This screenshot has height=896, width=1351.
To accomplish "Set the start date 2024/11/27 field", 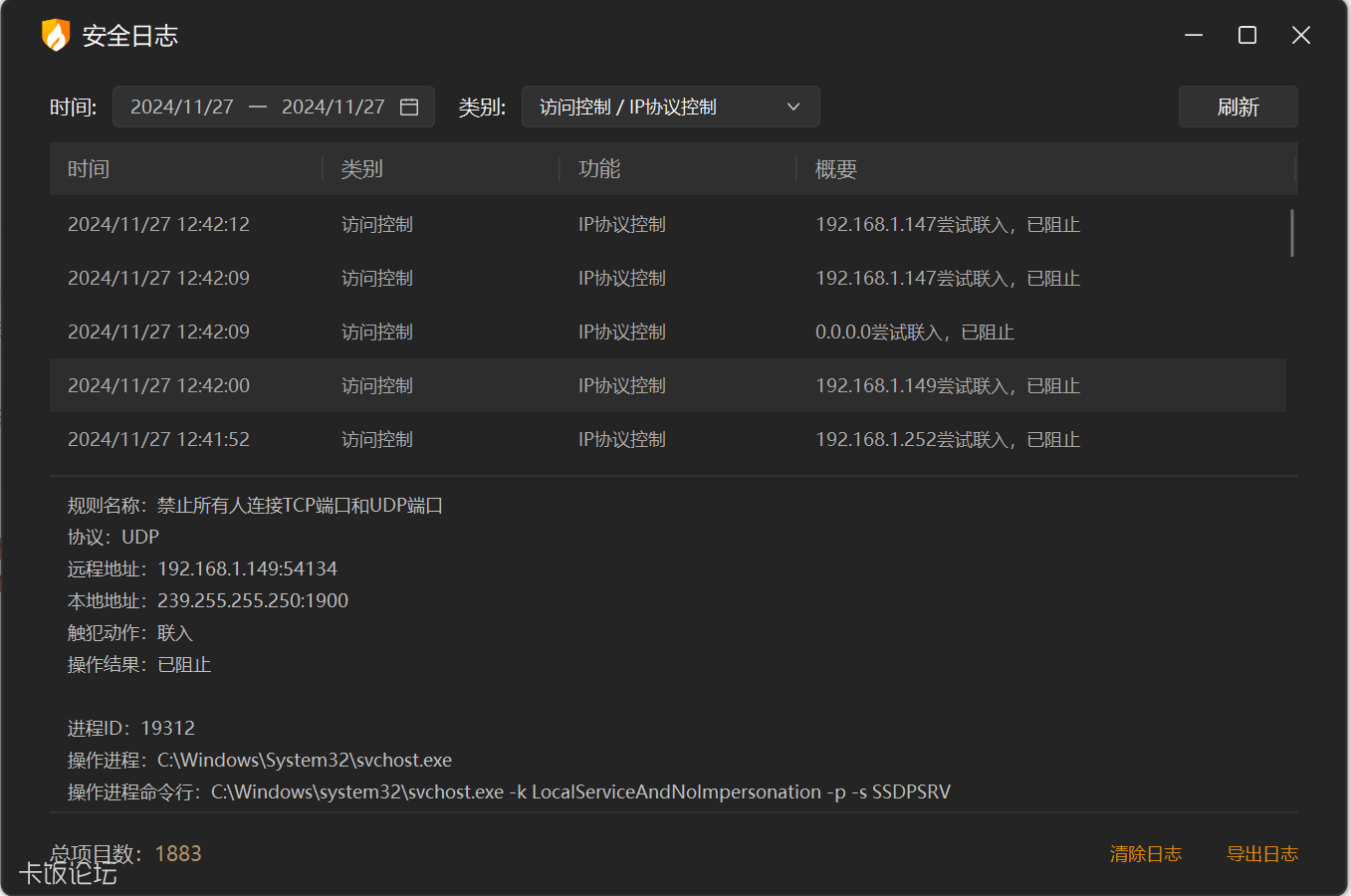I will [x=182, y=107].
